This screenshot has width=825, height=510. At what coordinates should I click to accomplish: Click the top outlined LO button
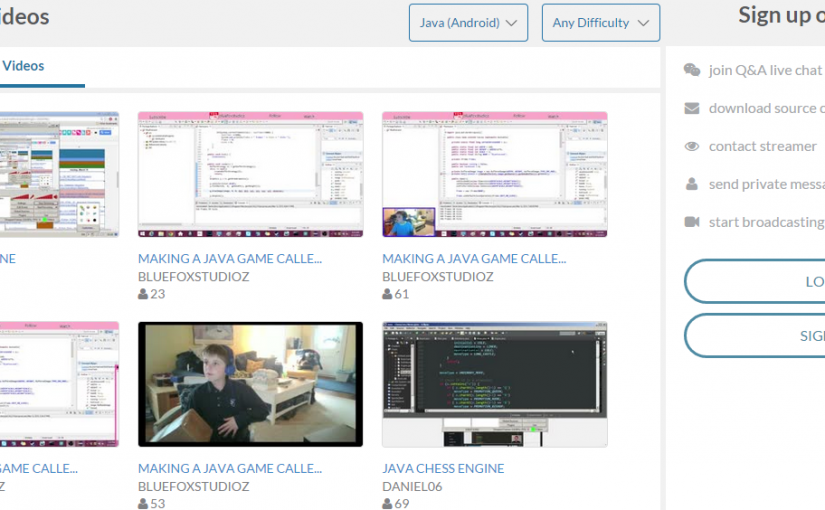[x=754, y=282]
